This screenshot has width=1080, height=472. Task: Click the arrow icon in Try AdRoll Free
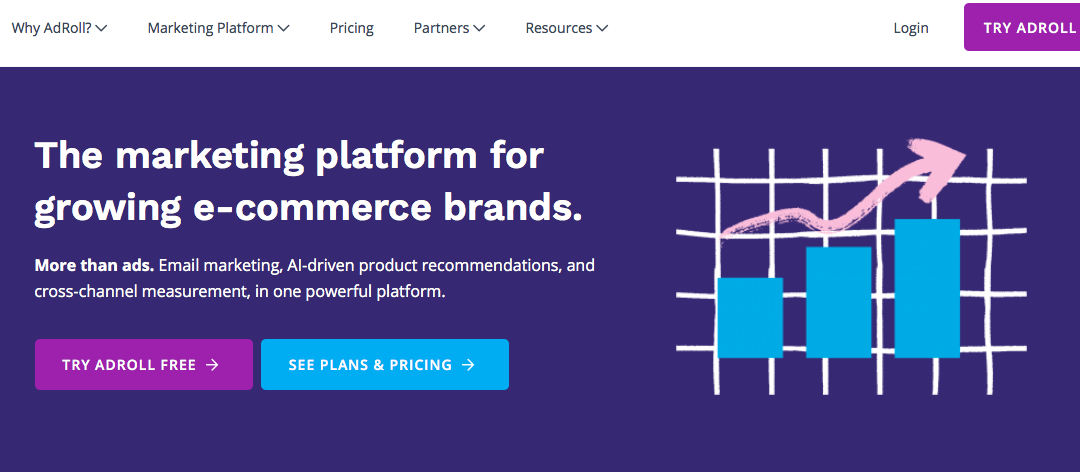click(212, 365)
